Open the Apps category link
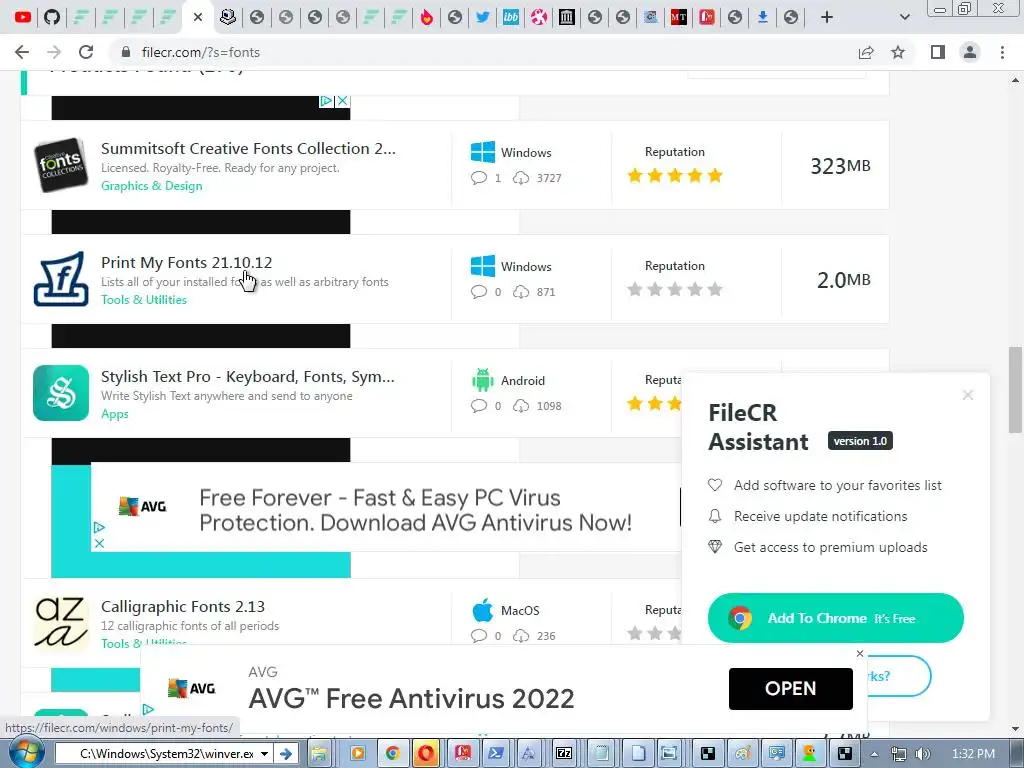The image size is (1024, 768). tap(114, 414)
